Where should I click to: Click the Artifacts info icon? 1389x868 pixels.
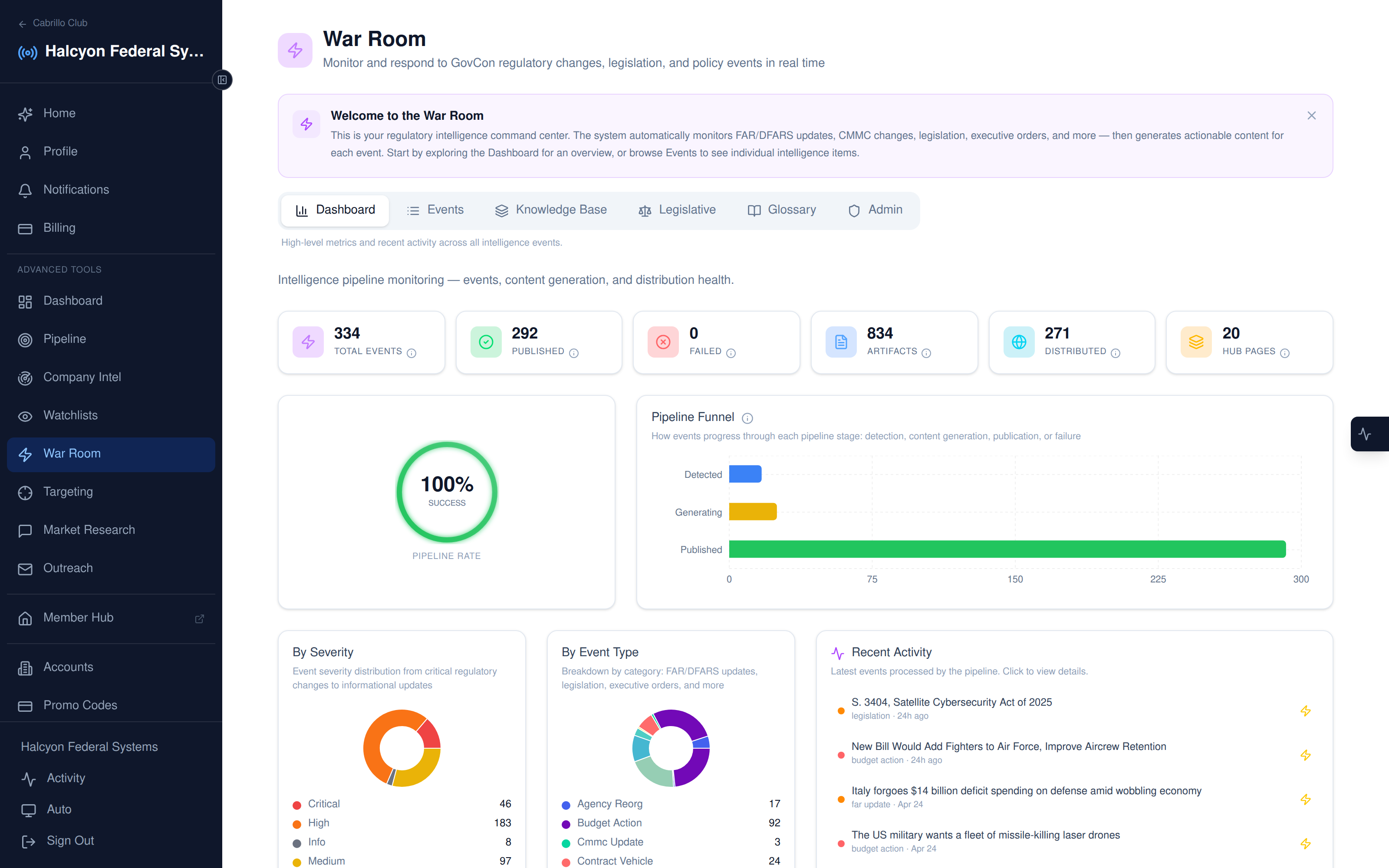(926, 352)
